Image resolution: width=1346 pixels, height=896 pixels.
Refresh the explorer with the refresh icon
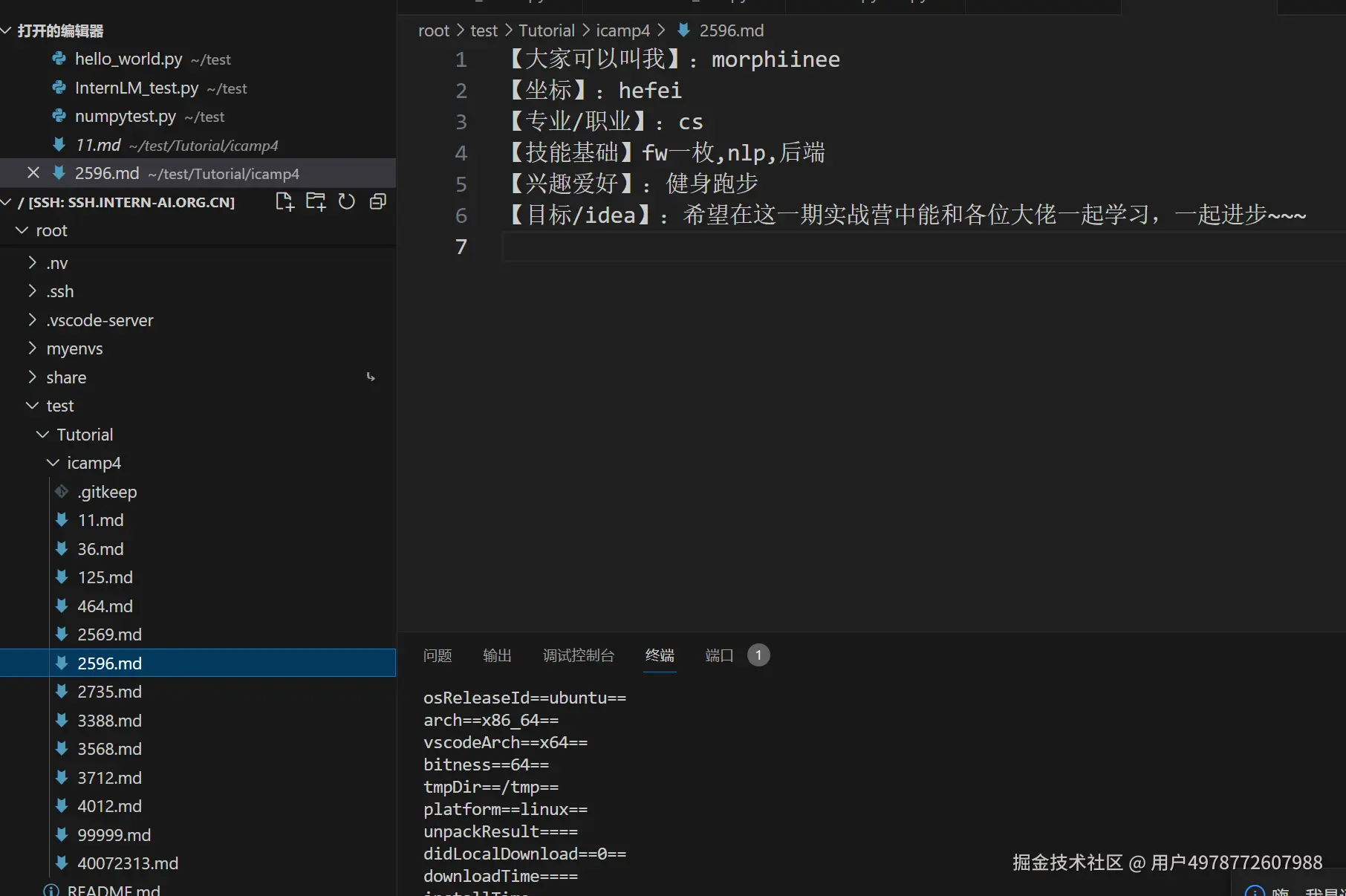pyautogui.click(x=347, y=202)
